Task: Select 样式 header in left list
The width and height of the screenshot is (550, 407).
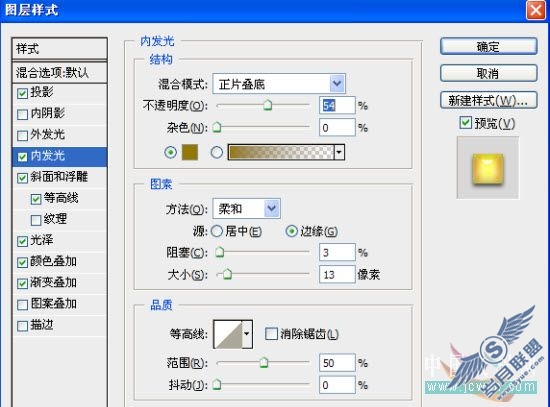Action: (60, 48)
